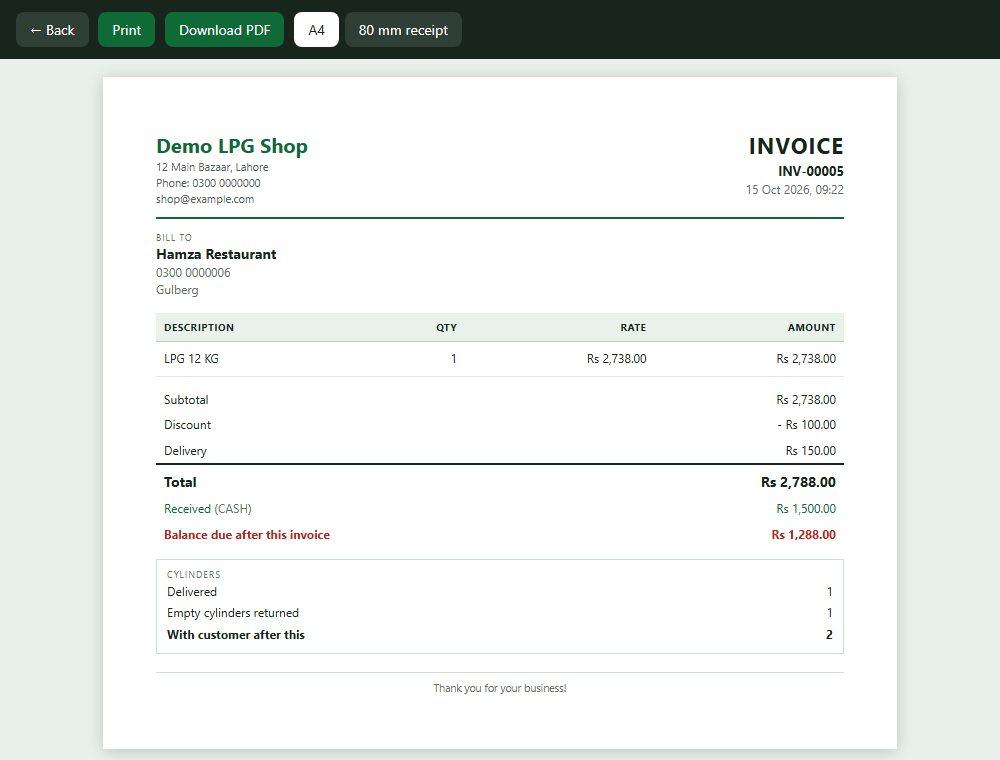Screen dimensions: 1000x760
Task: Go back with the Back button
Action: click(x=52, y=30)
